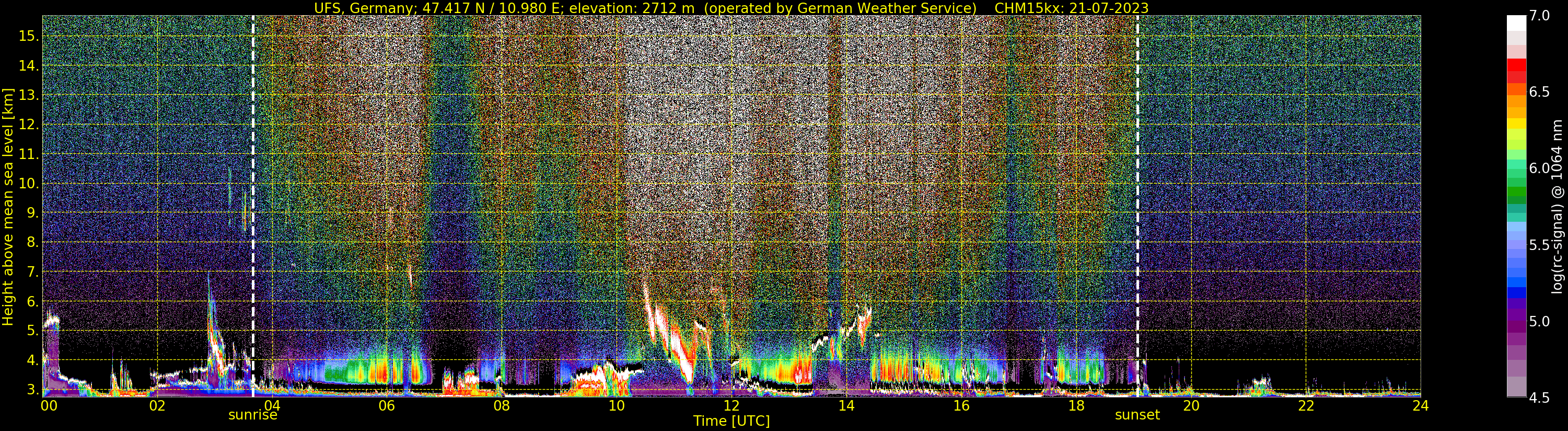Click the "8." height axis tick label
Screen dimensions: 1568x431
[33, 243]
